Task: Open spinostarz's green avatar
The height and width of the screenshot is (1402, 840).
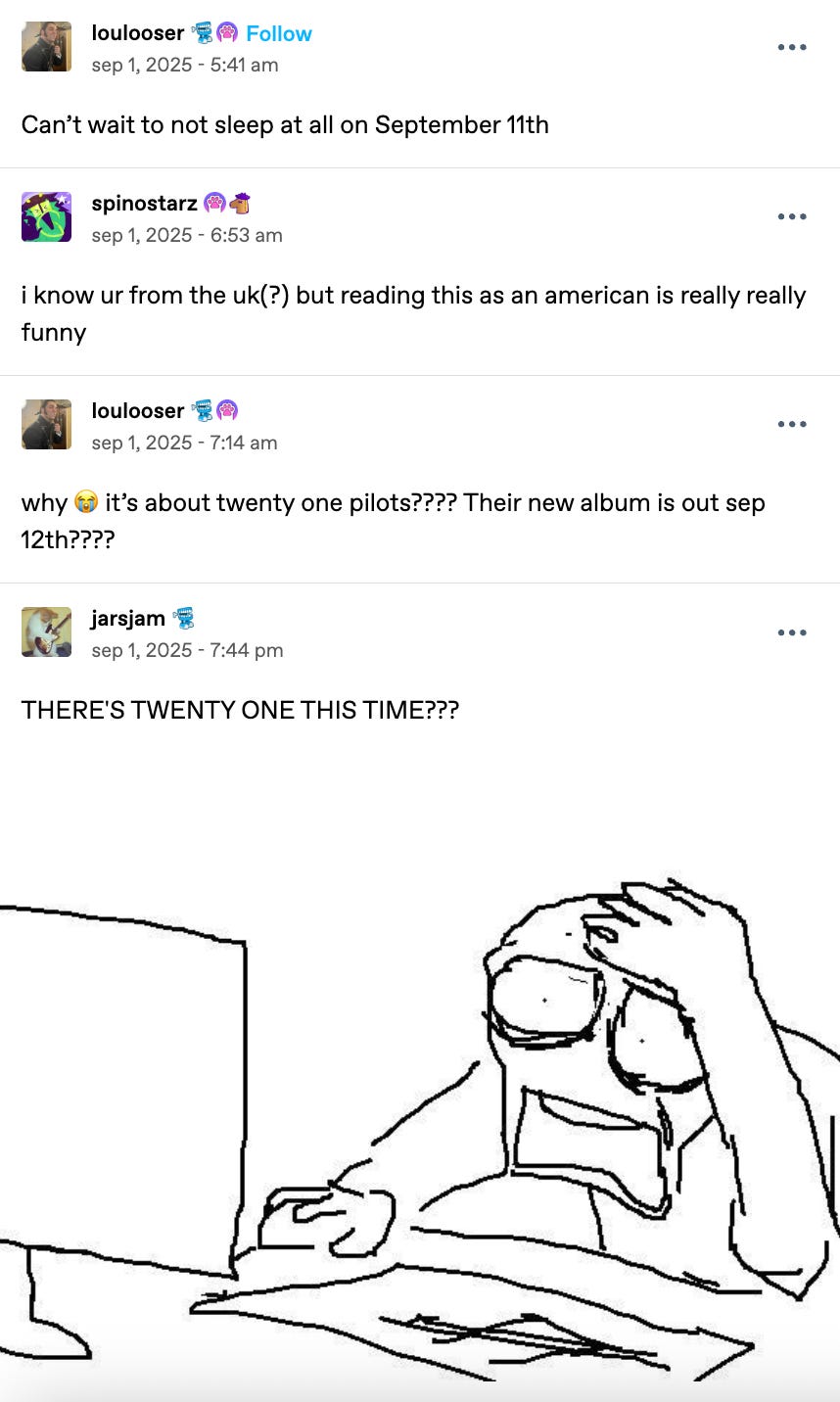Action: pyautogui.click(x=46, y=216)
